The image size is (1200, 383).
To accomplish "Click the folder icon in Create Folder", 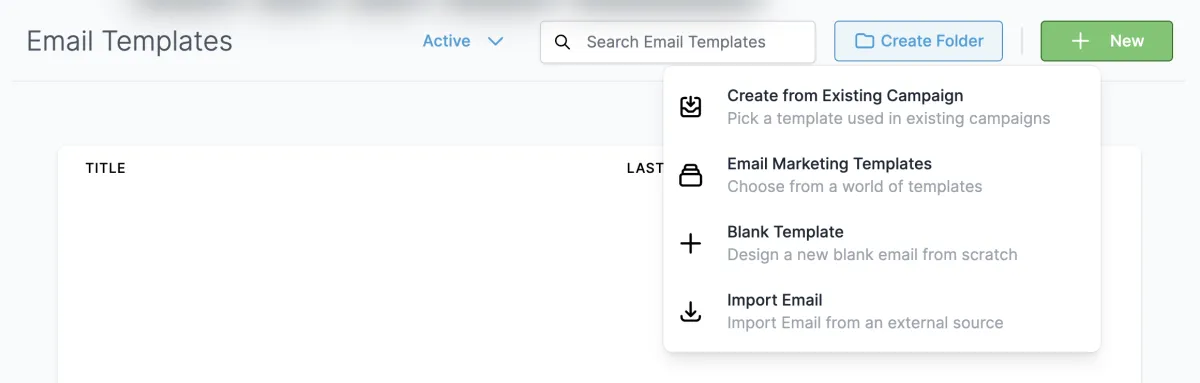I will (x=864, y=41).
